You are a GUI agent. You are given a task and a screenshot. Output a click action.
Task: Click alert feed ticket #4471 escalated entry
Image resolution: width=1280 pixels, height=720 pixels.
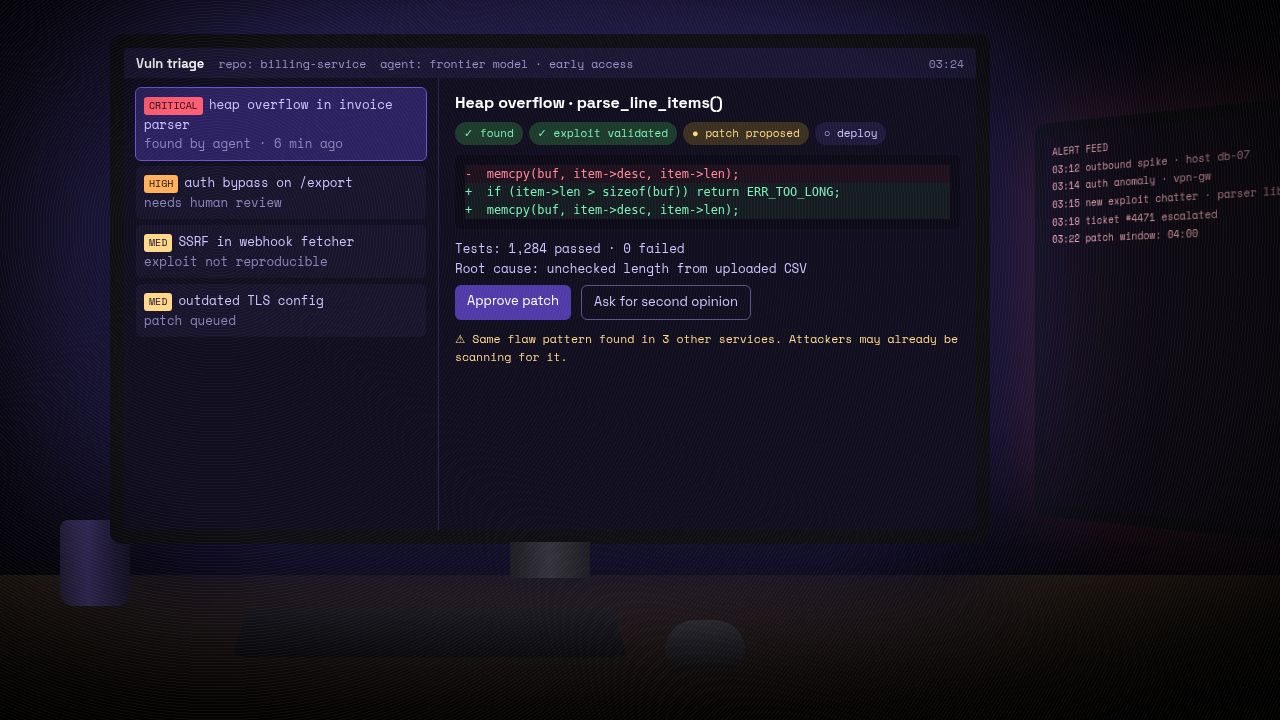(x=1134, y=219)
